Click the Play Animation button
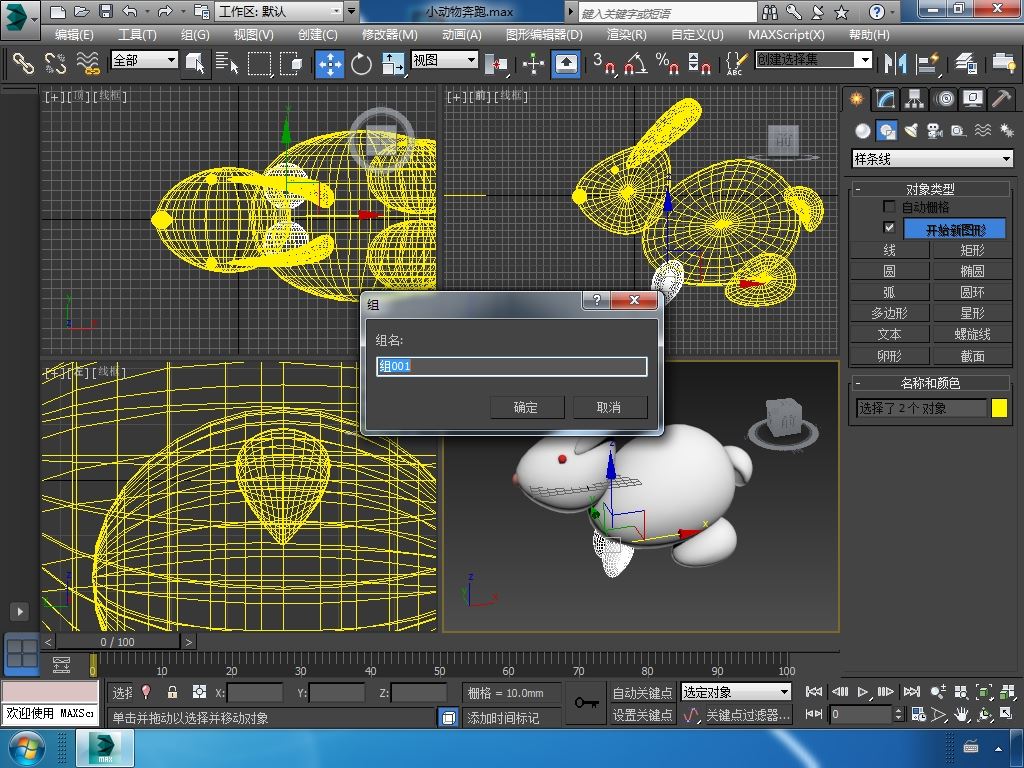The image size is (1024, 768). pos(863,692)
